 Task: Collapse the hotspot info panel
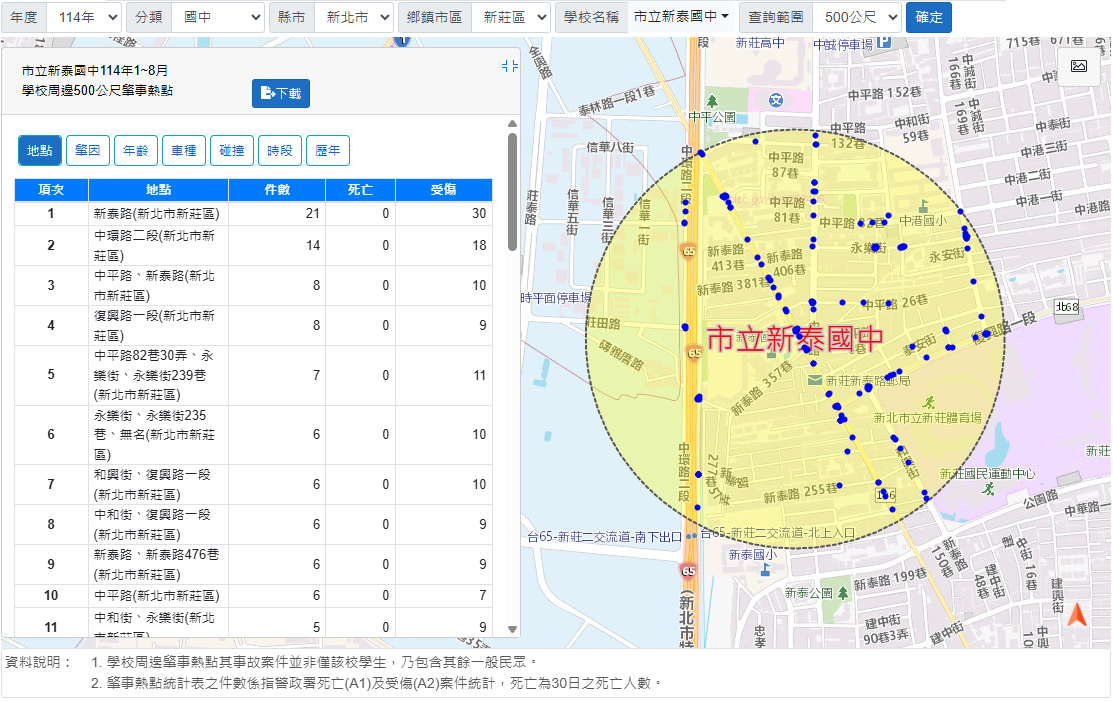(x=509, y=66)
